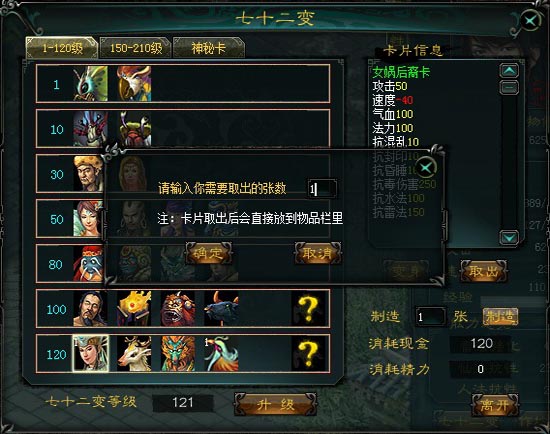Click the card info scroll-up arrow
This screenshot has height=434, width=550.
(509, 71)
